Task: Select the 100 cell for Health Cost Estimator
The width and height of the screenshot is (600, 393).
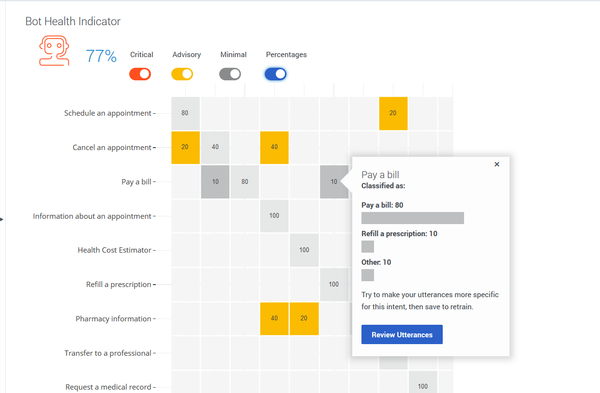Action: tap(304, 250)
